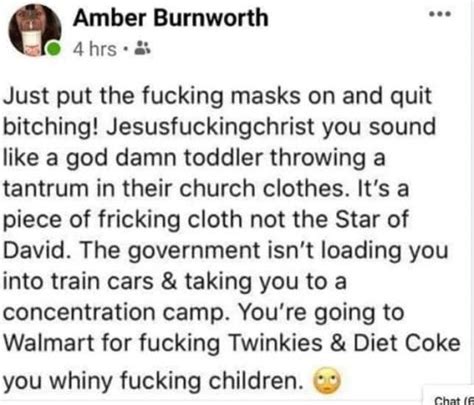Viewport: 474px width, 405px height.
Task: Click the green online status dot
Action: coord(53,49)
